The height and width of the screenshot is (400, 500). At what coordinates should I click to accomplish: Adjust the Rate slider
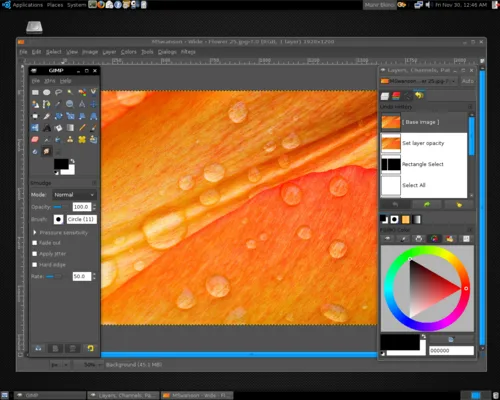54,277
